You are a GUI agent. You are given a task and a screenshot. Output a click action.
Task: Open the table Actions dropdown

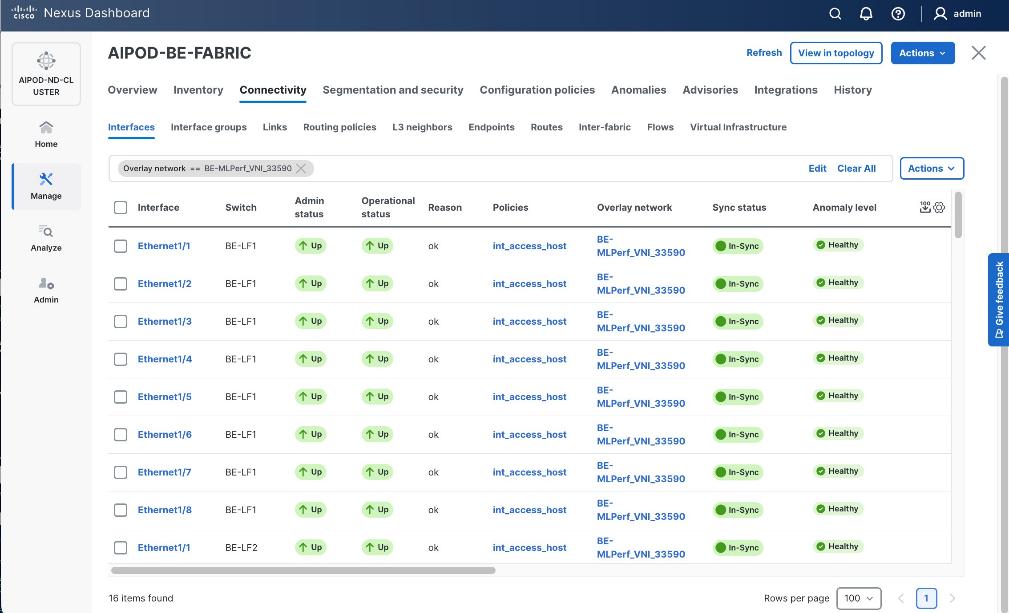[931, 168]
